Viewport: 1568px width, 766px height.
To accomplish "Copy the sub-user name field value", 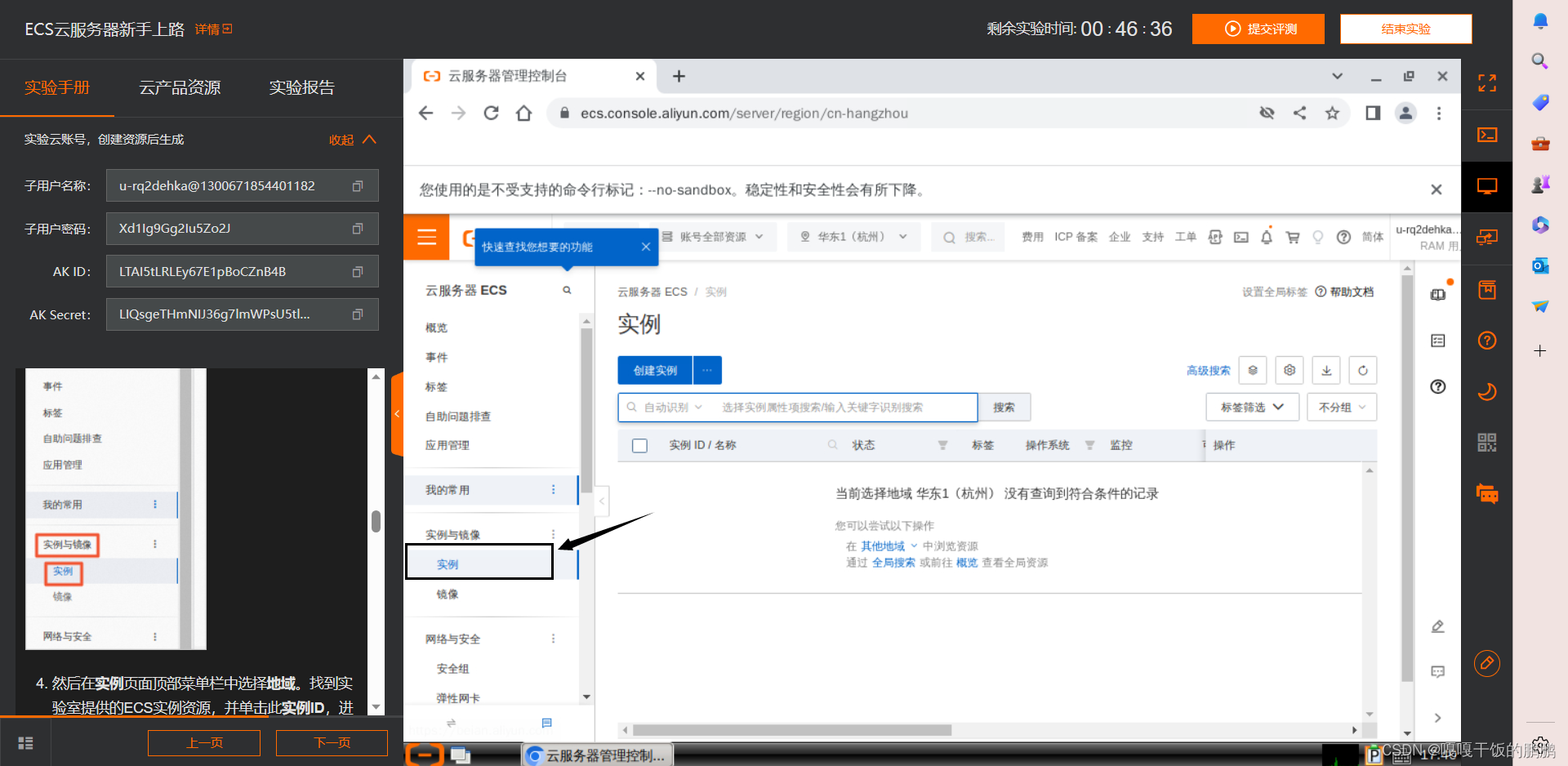I will click(x=357, y=186).
